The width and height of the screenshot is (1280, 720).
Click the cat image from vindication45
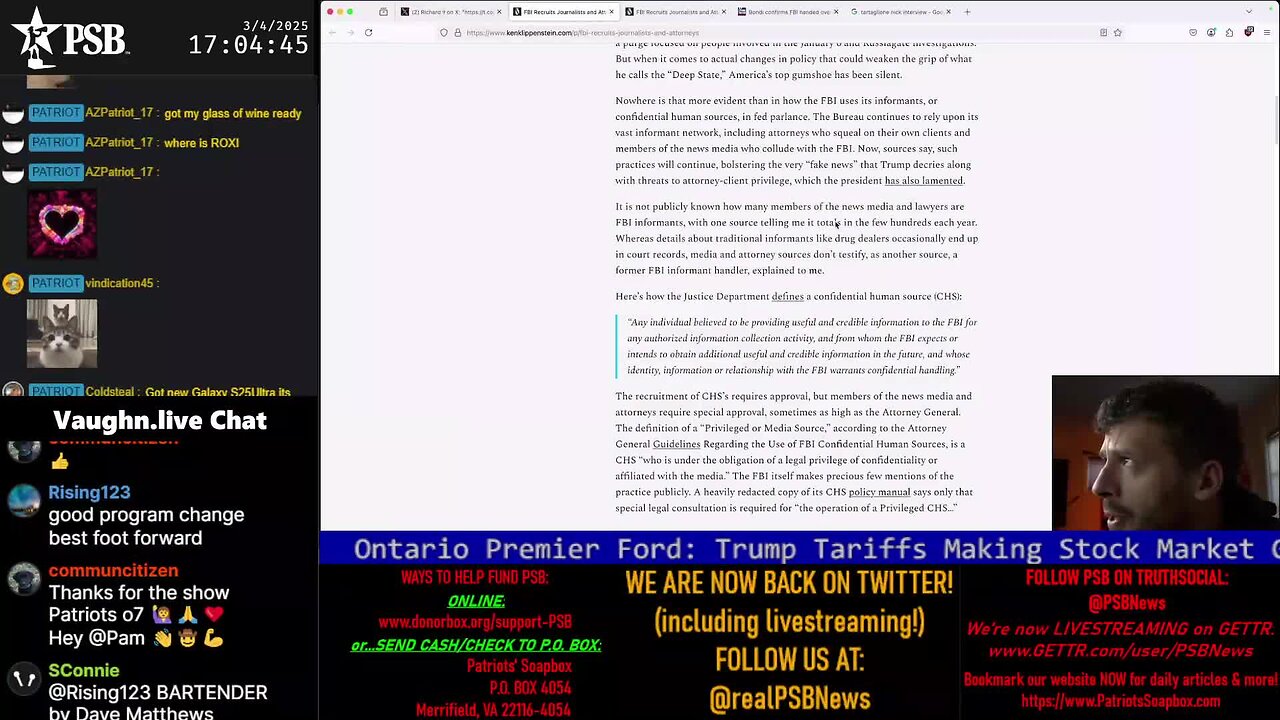tap(62, 333)
